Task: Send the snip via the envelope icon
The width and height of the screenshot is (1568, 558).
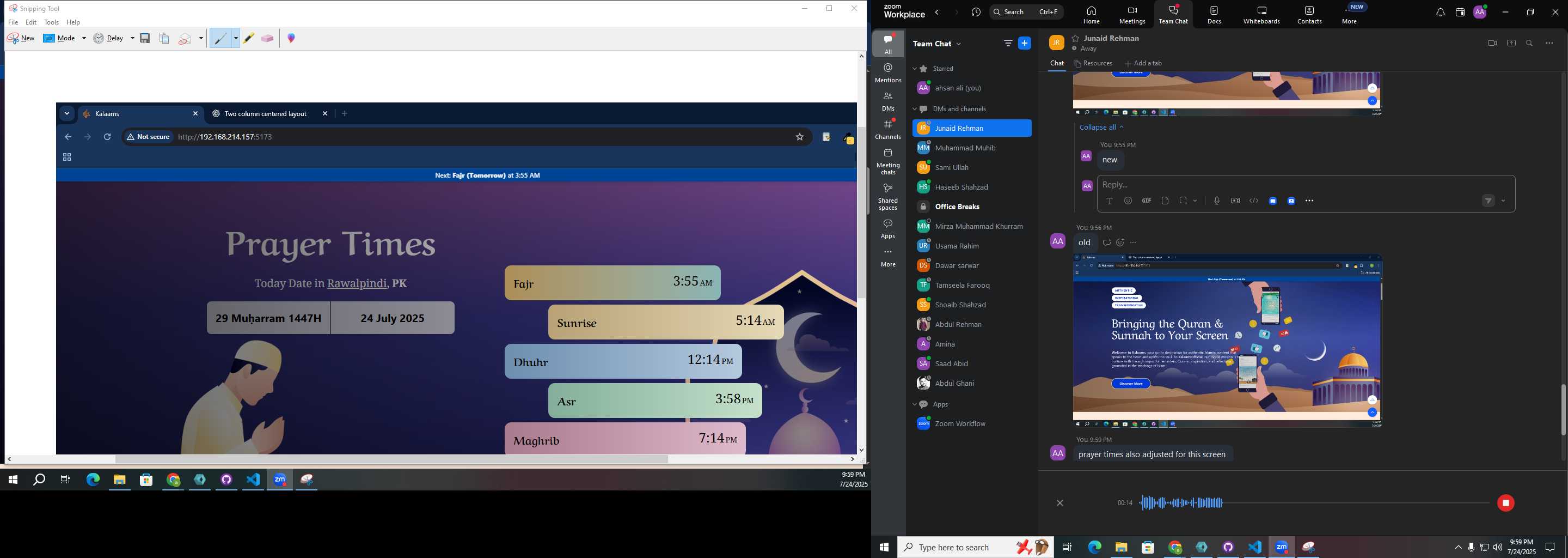Action: 185,39
